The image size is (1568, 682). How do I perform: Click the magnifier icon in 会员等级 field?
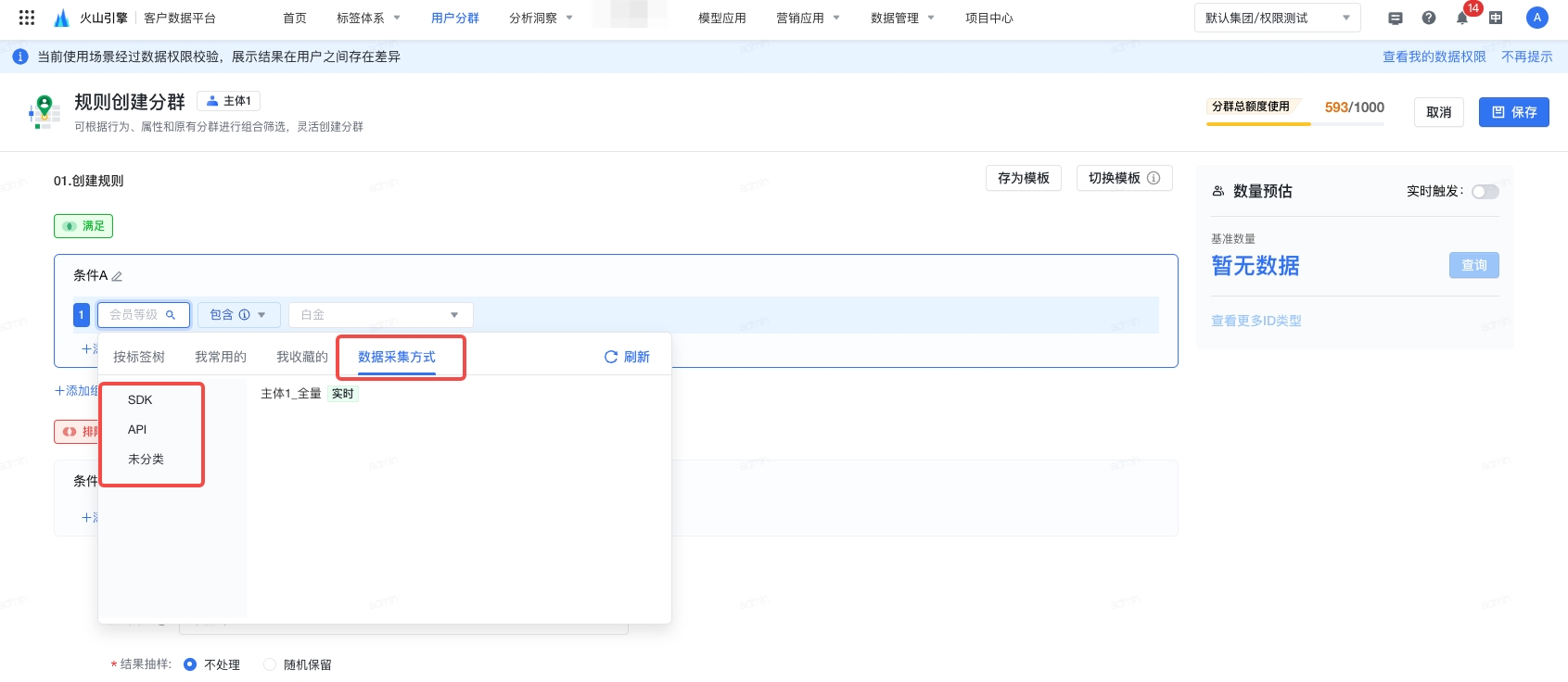tap(171, 315)
